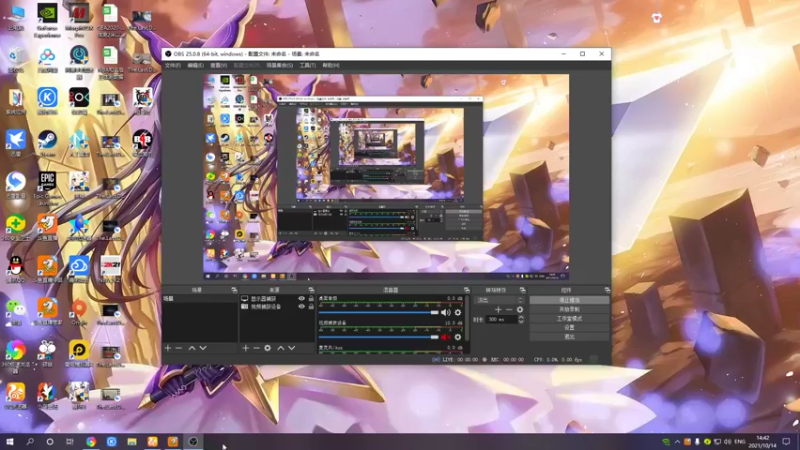Click the 300 ms duration field

[x=502, y=319]
